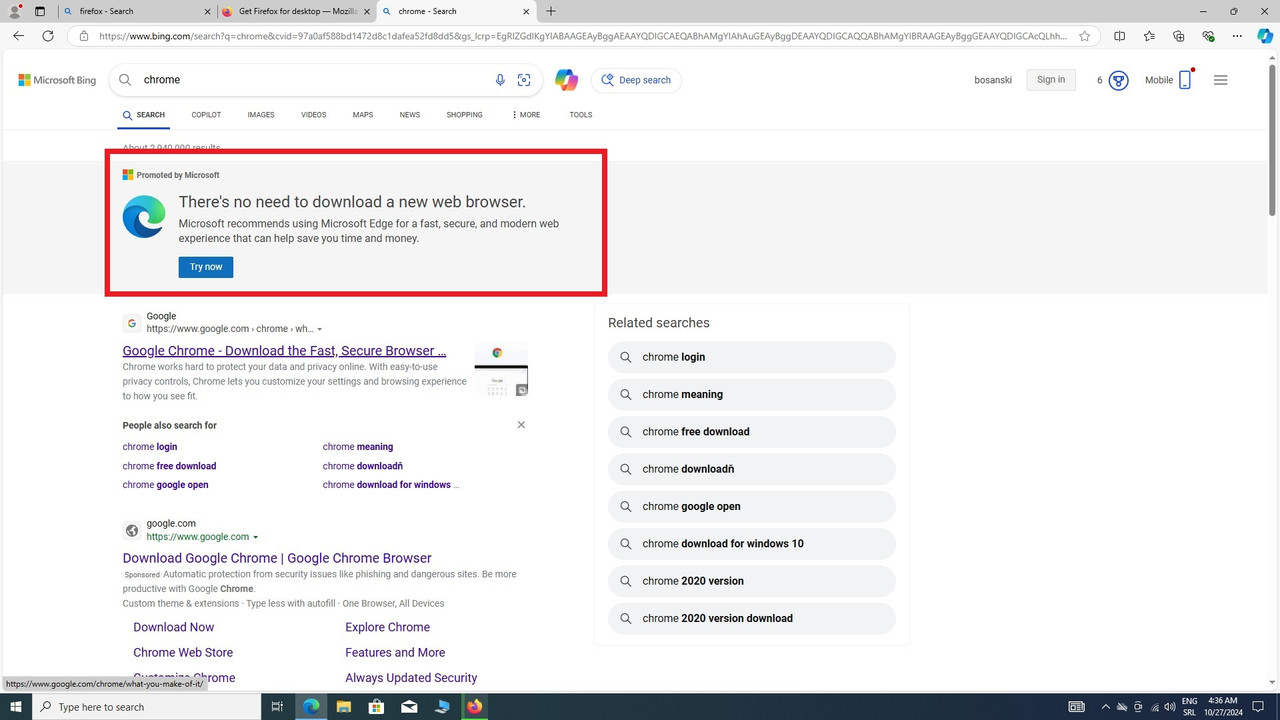Screen dimensions: 1280x720
Task: Click the Explore Chrome sitelink
Action: 388,627
